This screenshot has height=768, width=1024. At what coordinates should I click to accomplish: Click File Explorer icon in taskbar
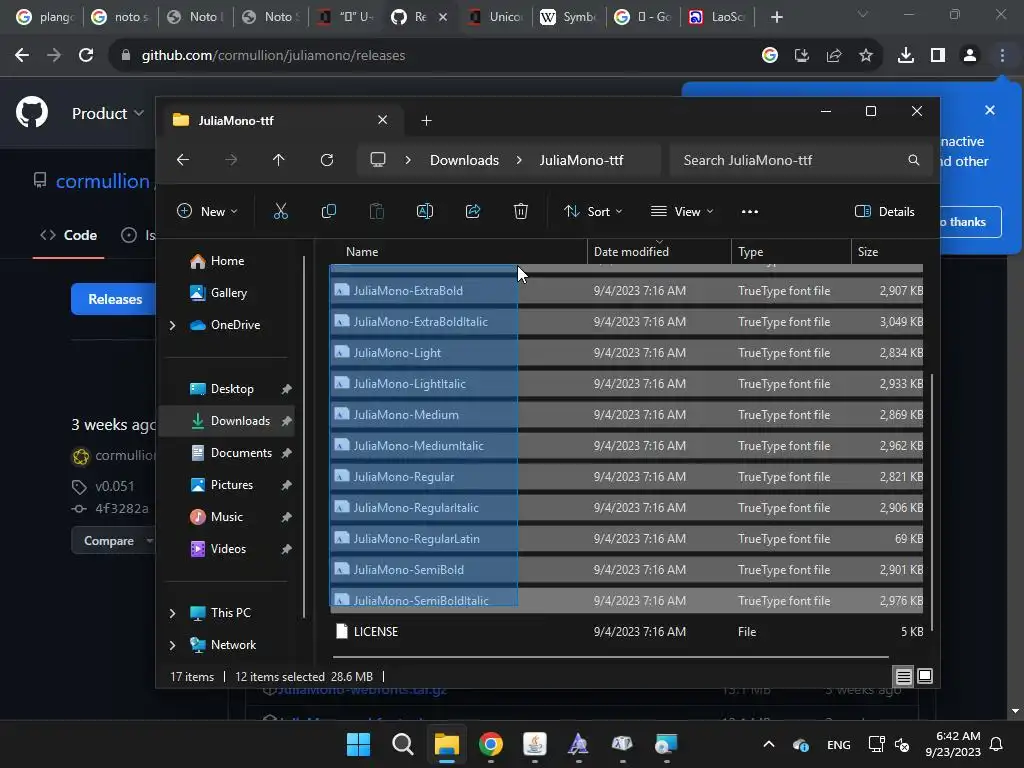tap(447, 744)
